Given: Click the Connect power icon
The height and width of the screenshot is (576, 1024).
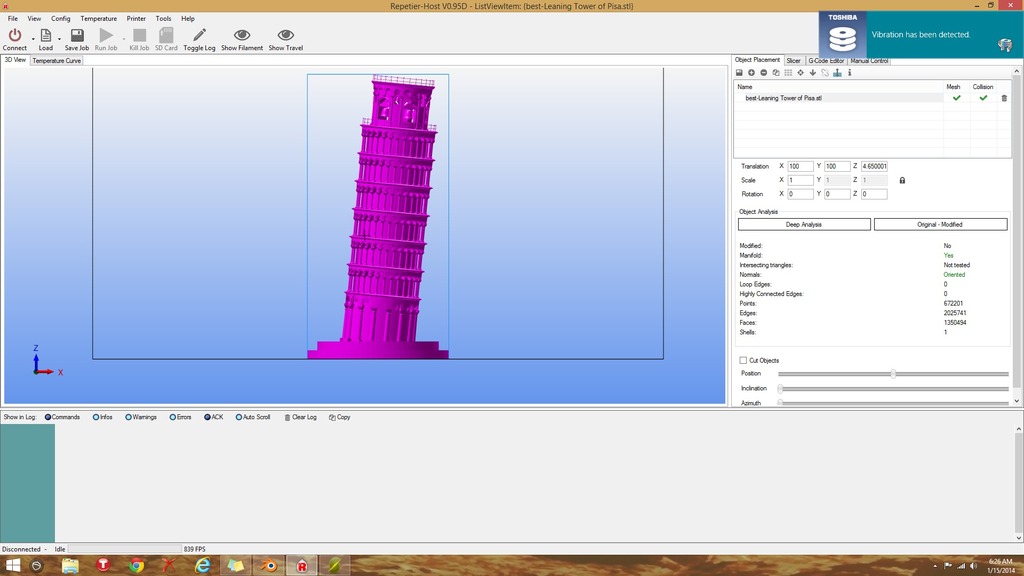Looking at the screenshot, I should coord(14,35).
